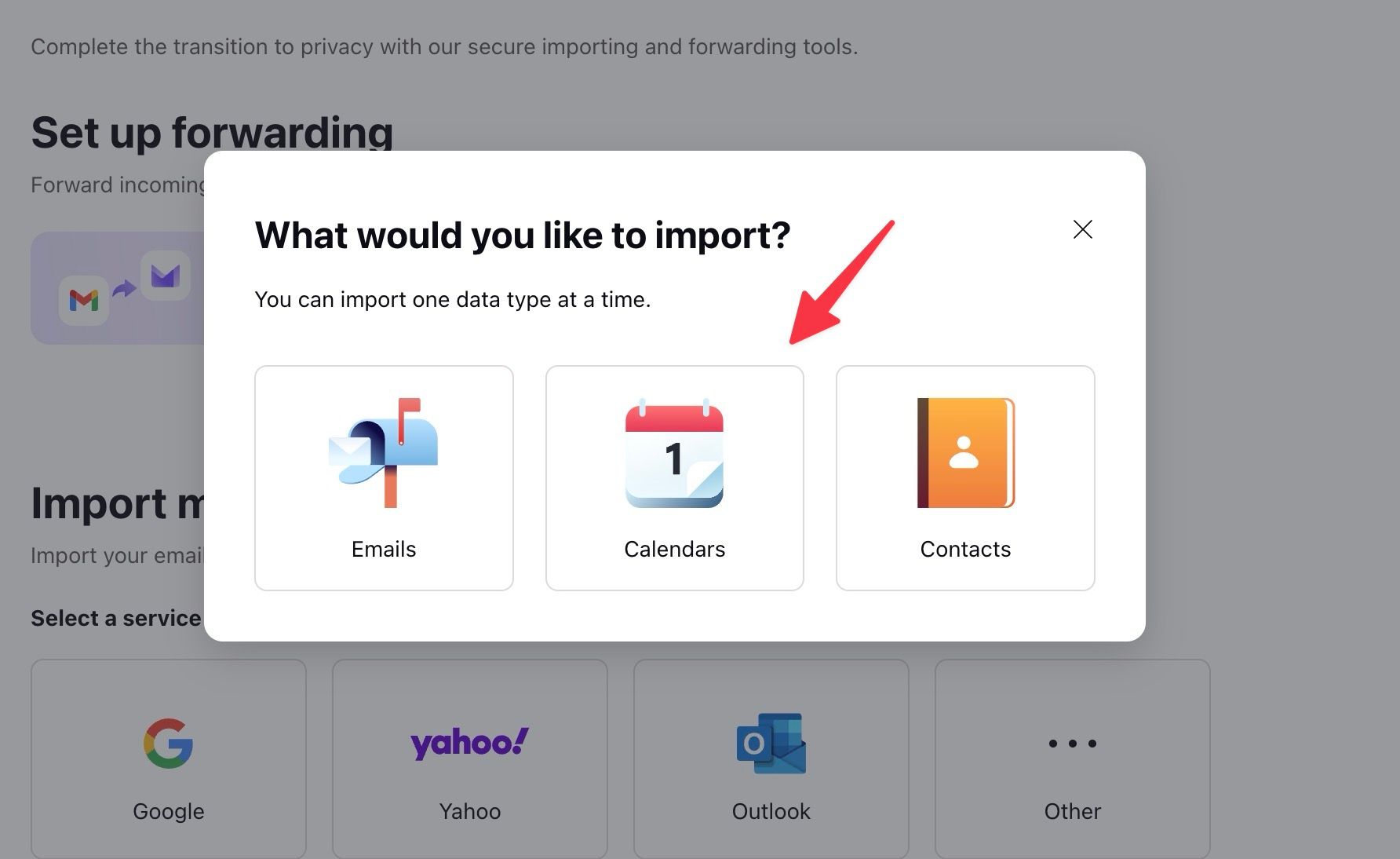This screenshot has width=1400, height=859.
Task: Close the import dialog with X
Action: click(x=1083, y=229)
